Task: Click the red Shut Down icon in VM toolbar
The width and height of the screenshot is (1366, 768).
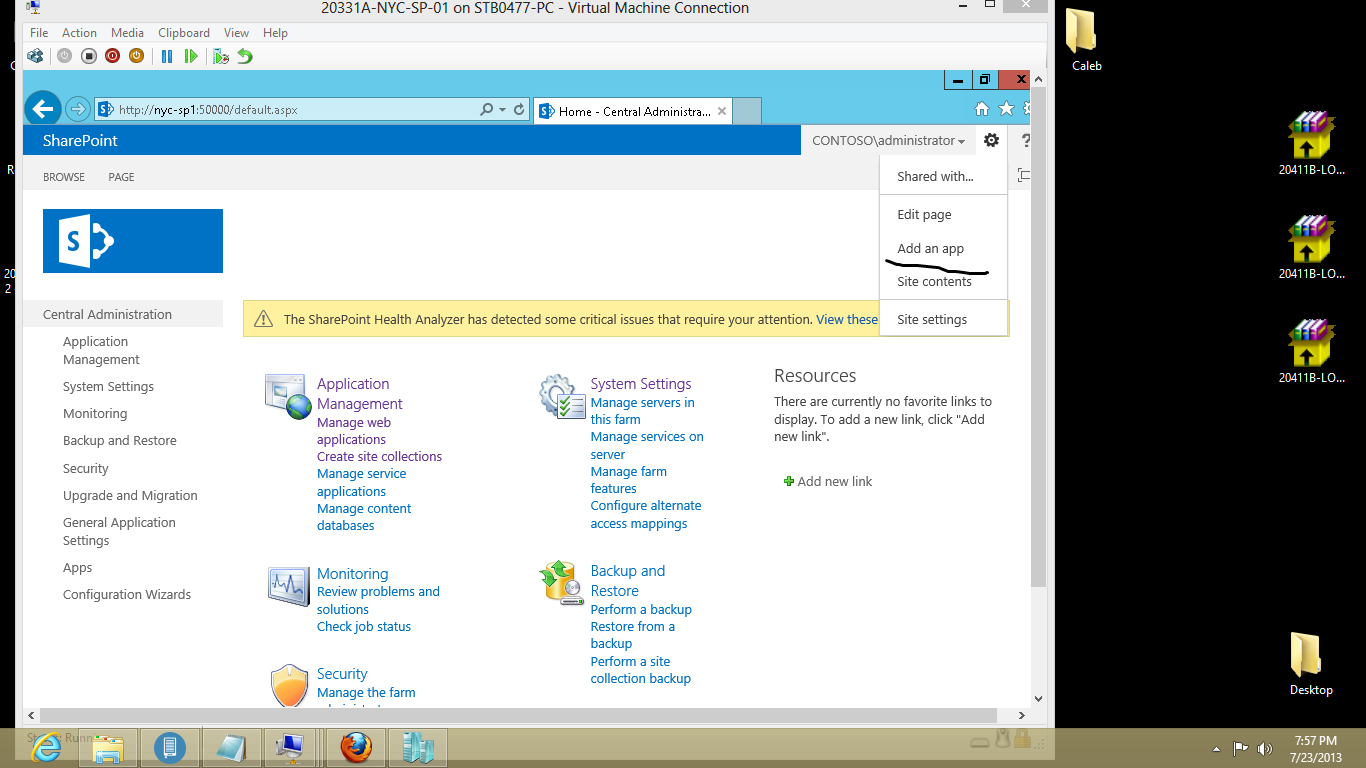Action: click(112, 56)
